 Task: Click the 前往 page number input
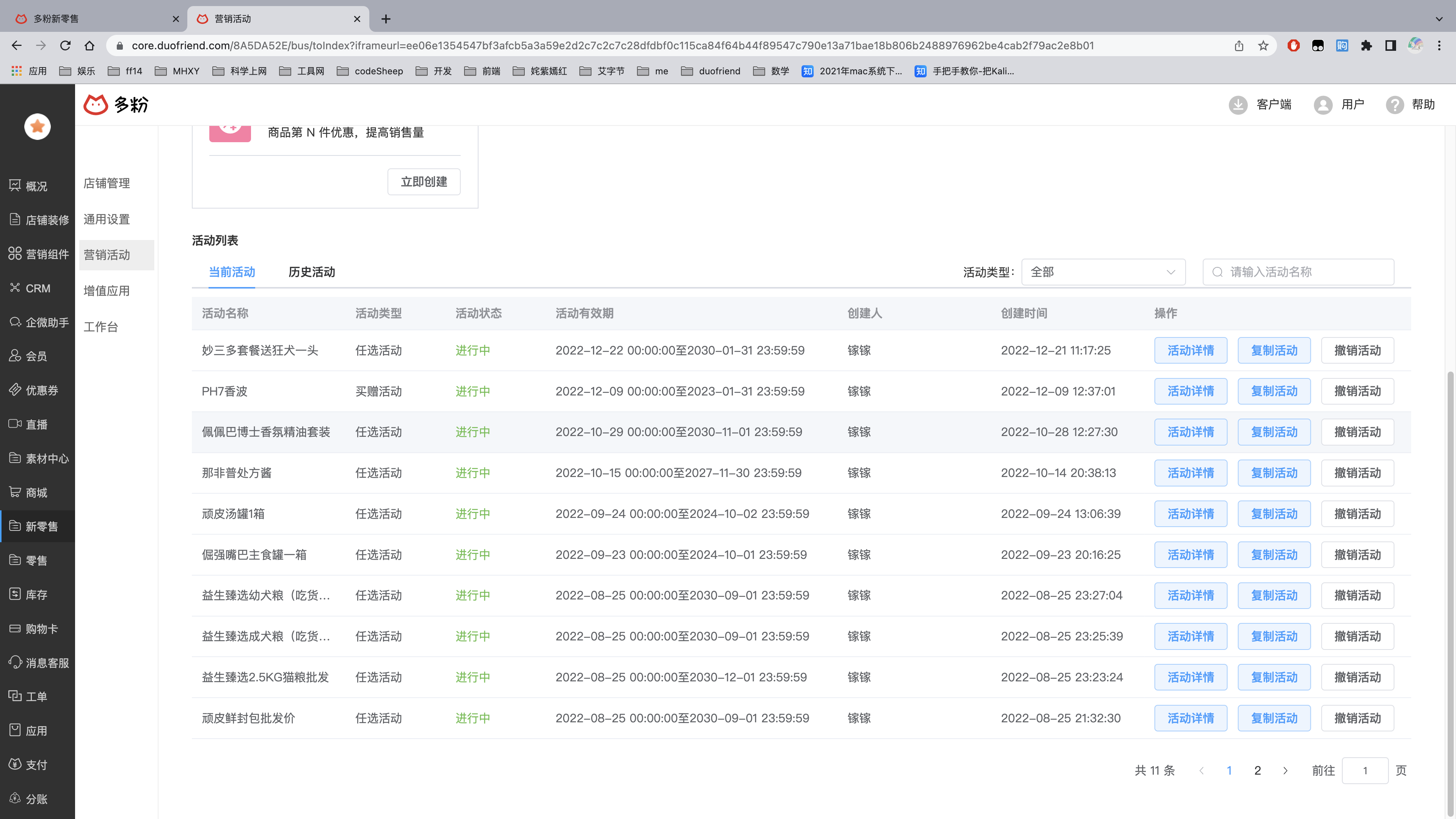click(x=1365, y=770)
